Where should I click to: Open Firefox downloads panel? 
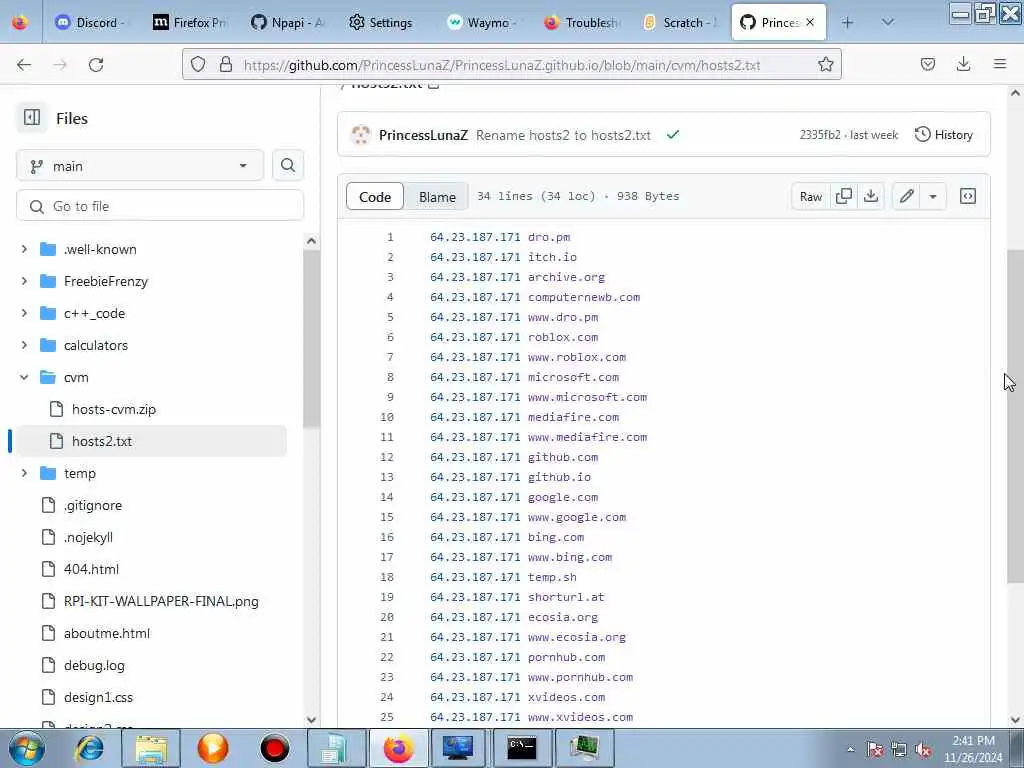963,64
